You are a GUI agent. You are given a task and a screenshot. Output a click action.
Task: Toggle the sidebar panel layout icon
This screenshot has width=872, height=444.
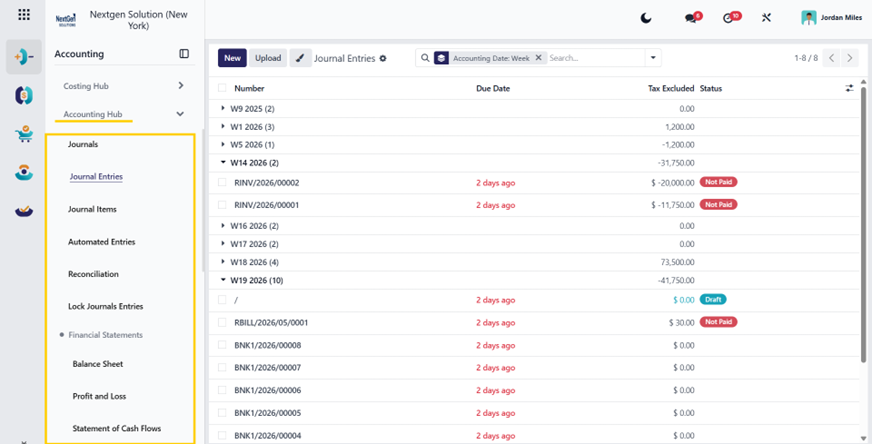pyautogui.click(x=184, y=53)
